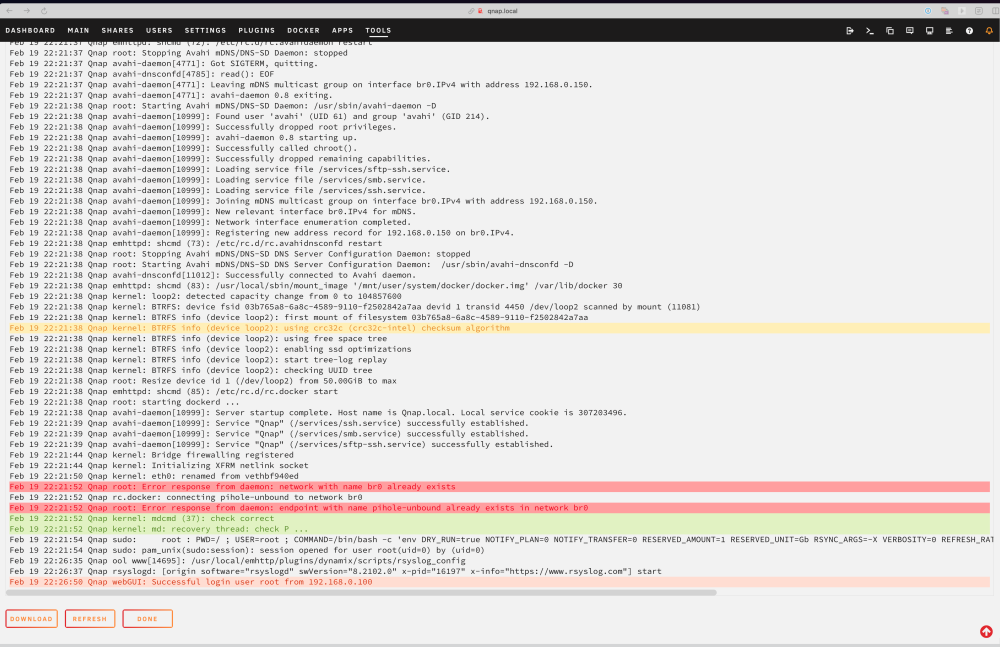This screenshot has width=1000, height=647.
Task: Click the 'Successfully called chroot().' log line
Action: 183,148
